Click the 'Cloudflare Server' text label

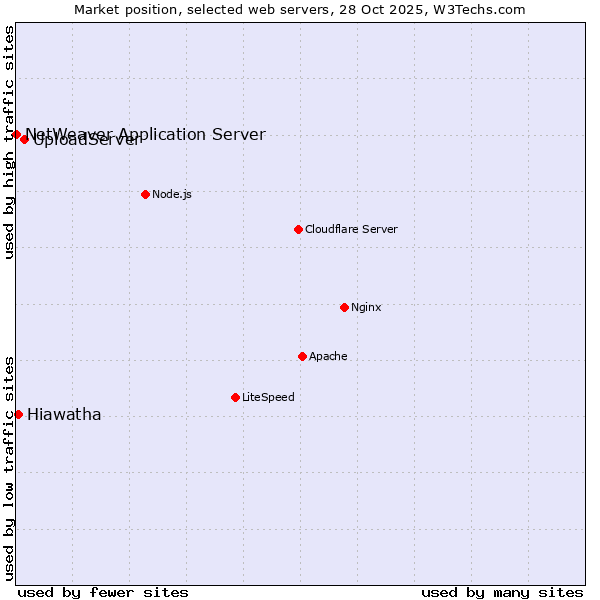(351, 229)
